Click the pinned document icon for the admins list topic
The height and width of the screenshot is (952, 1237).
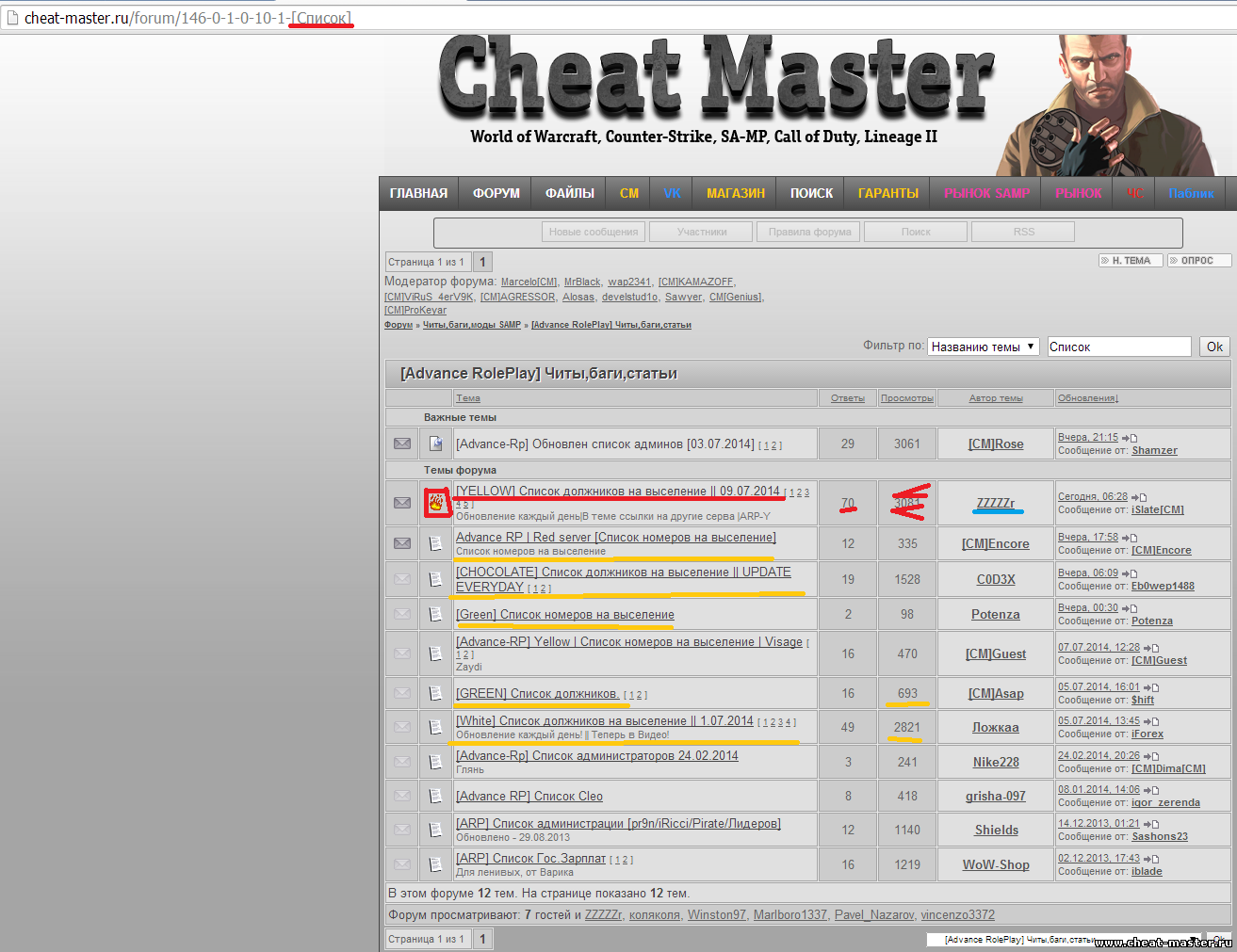pos(435,444)
